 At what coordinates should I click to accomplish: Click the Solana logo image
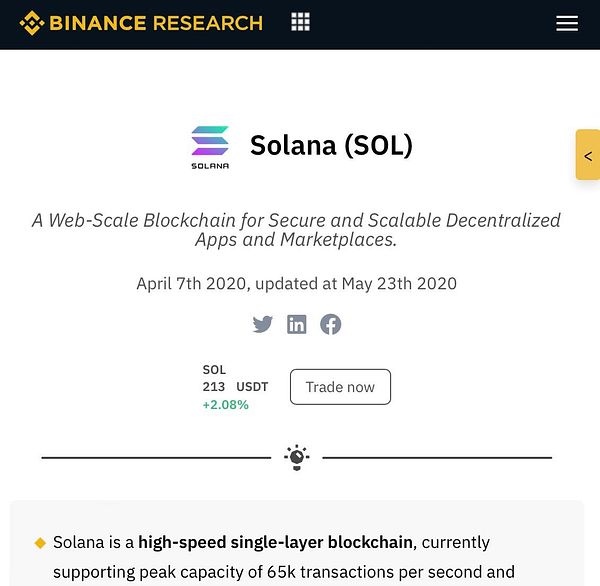point(210,147)
